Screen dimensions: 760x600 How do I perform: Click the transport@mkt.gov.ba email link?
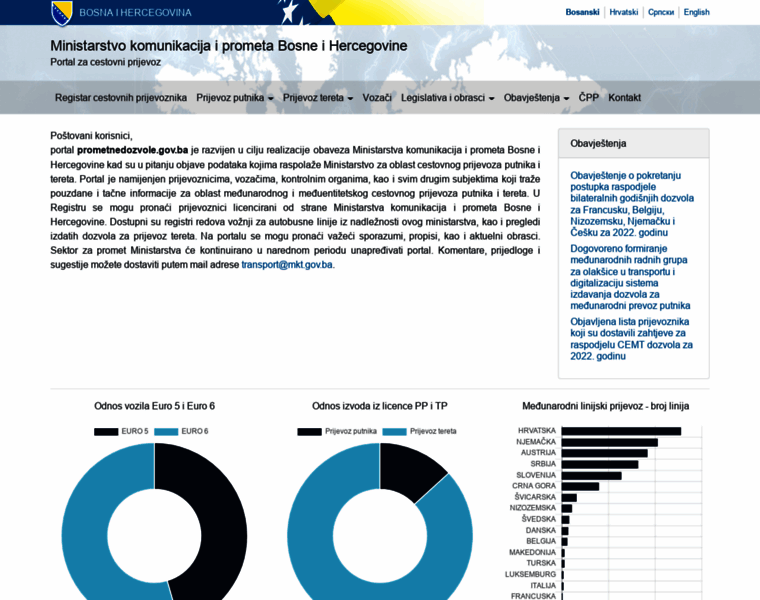click(287, 265)
